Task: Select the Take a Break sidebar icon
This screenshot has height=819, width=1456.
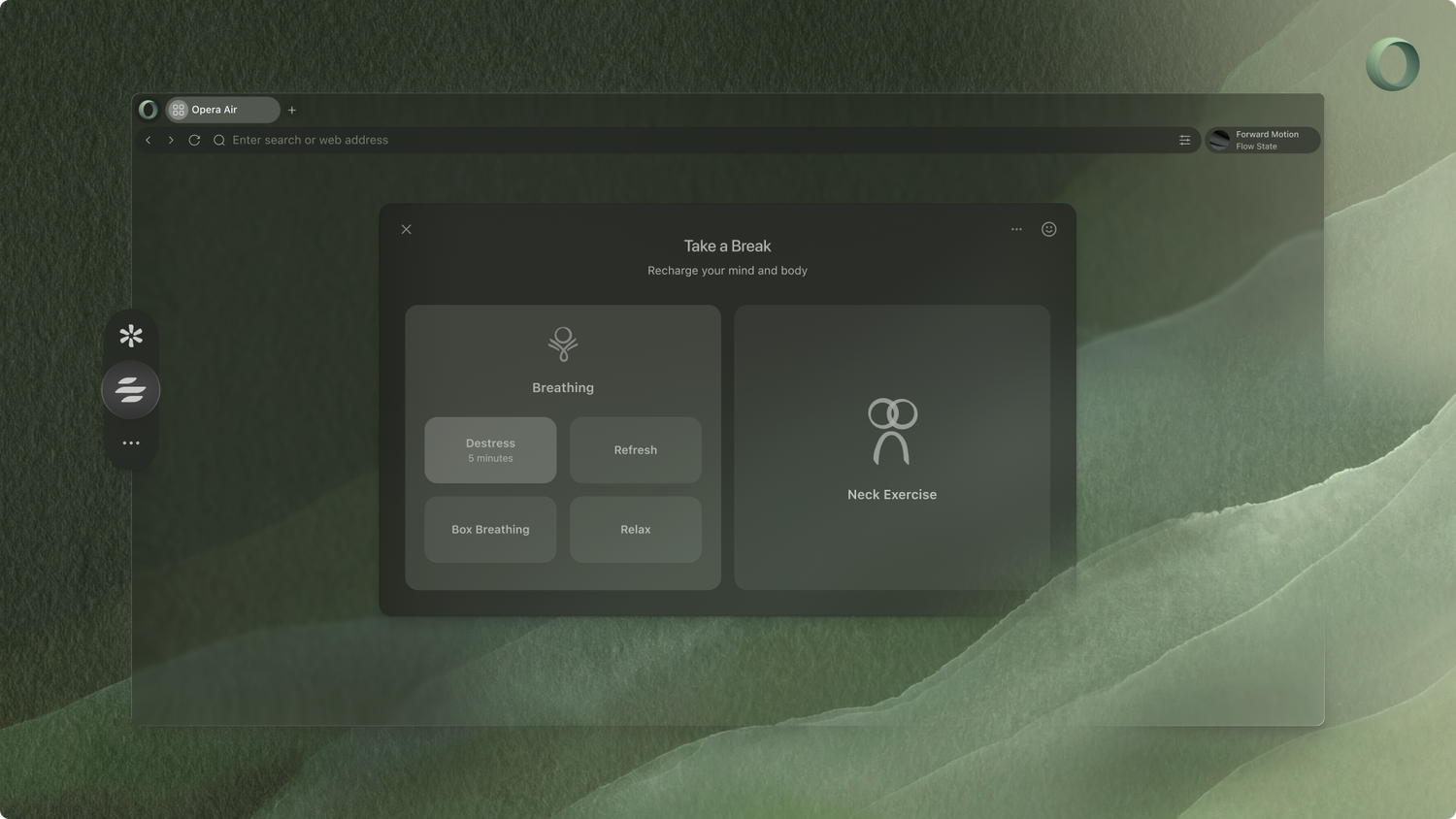Action: (131, 390)
